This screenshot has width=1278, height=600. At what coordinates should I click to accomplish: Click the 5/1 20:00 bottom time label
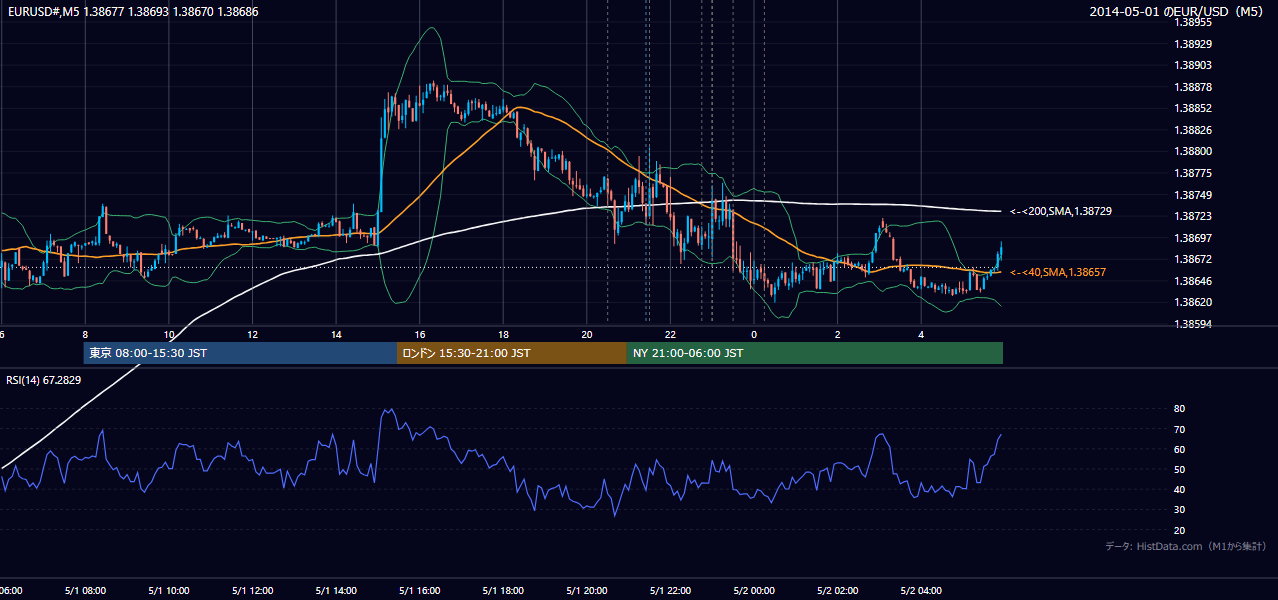coord(587,590)
